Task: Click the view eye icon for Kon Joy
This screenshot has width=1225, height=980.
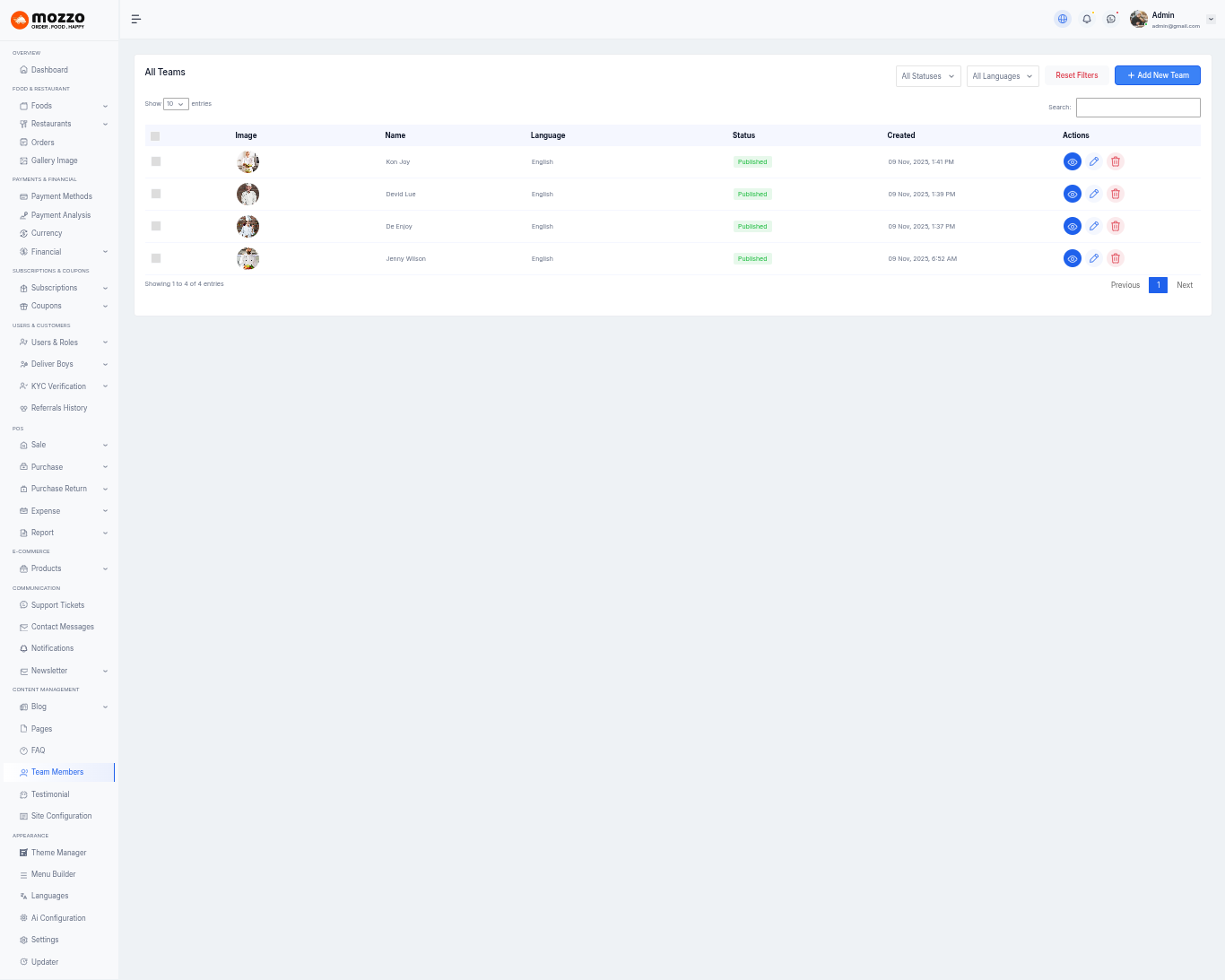Action: coord(1072,162)
